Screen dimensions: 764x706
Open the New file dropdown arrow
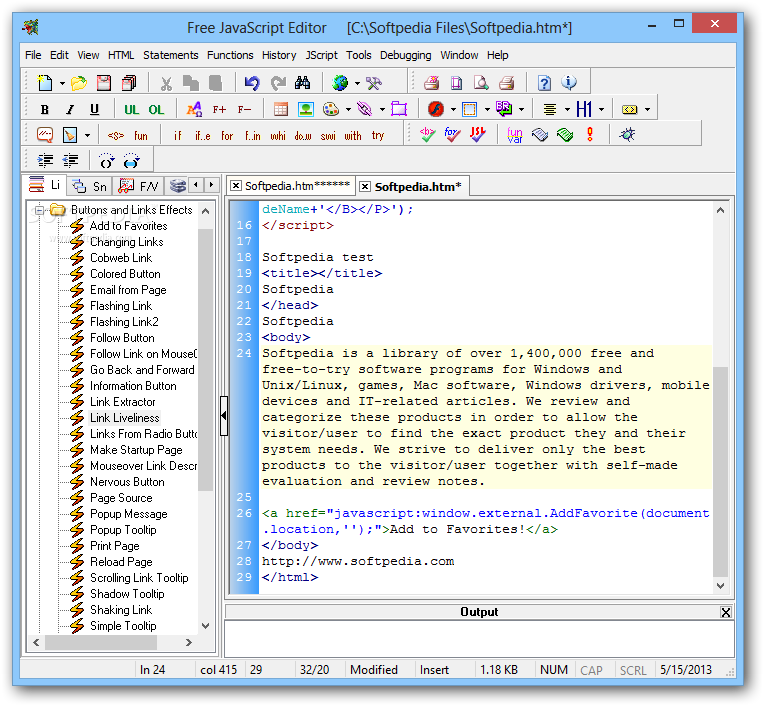(x=62, y=84)
